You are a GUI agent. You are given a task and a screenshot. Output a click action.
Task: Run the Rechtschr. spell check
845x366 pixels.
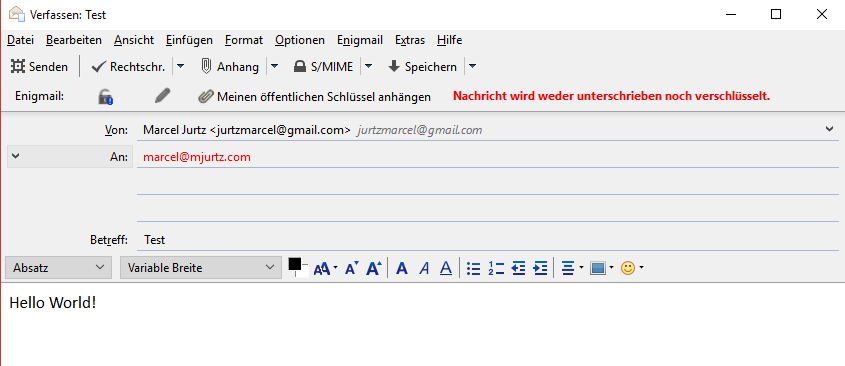pyautogui.click(x=128, y=67)
